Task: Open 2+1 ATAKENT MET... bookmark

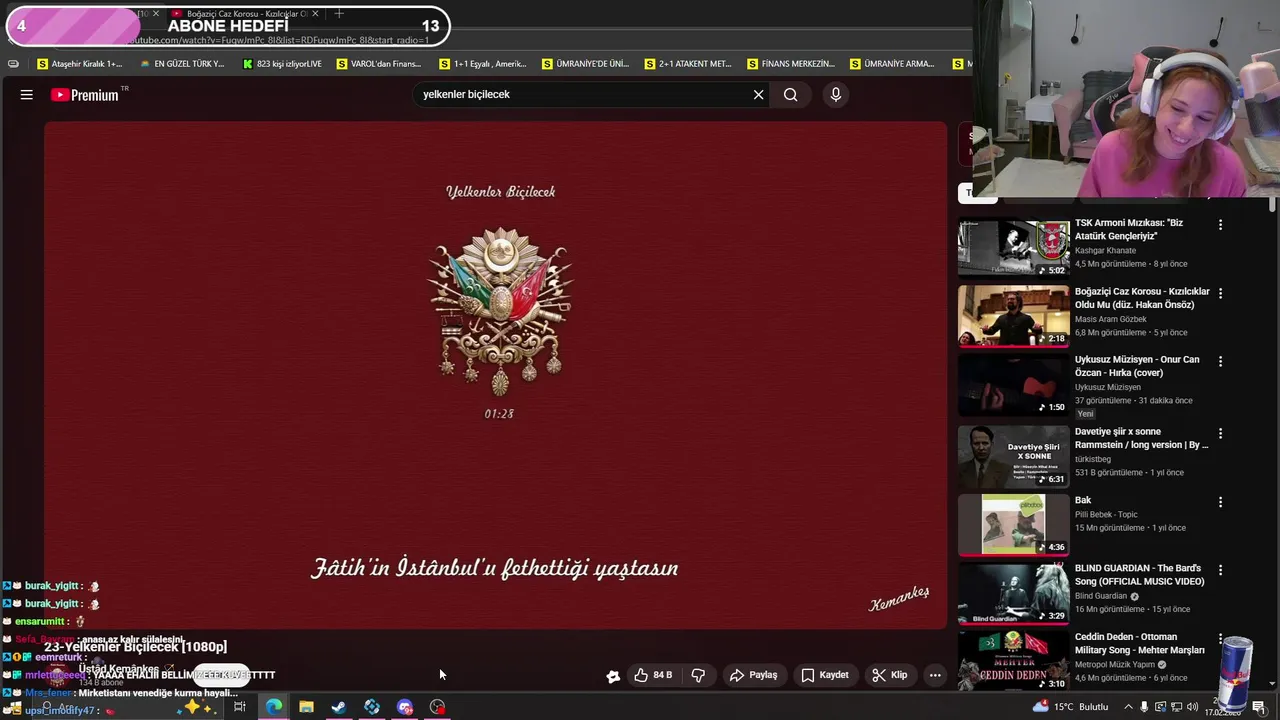Action: [x=688, y=64]
